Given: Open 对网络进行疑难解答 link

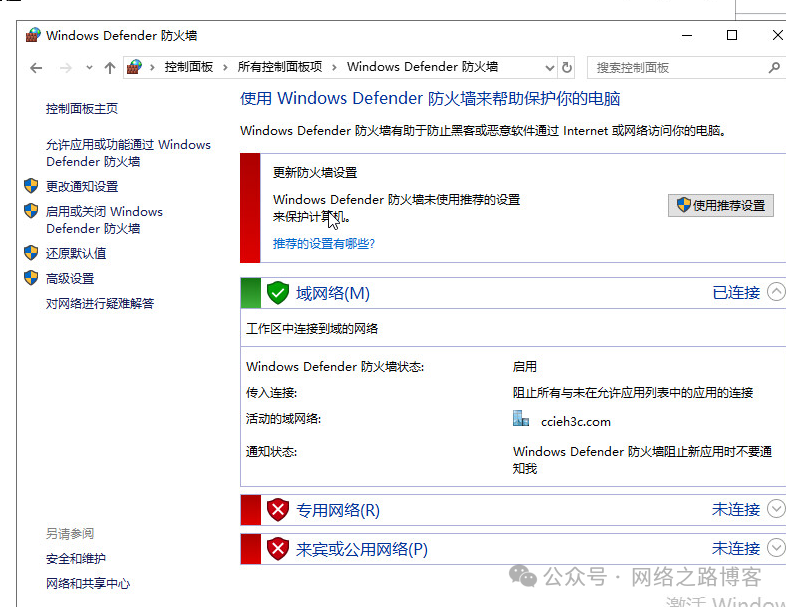Looking at the screenshot, I should click(100, 303).
